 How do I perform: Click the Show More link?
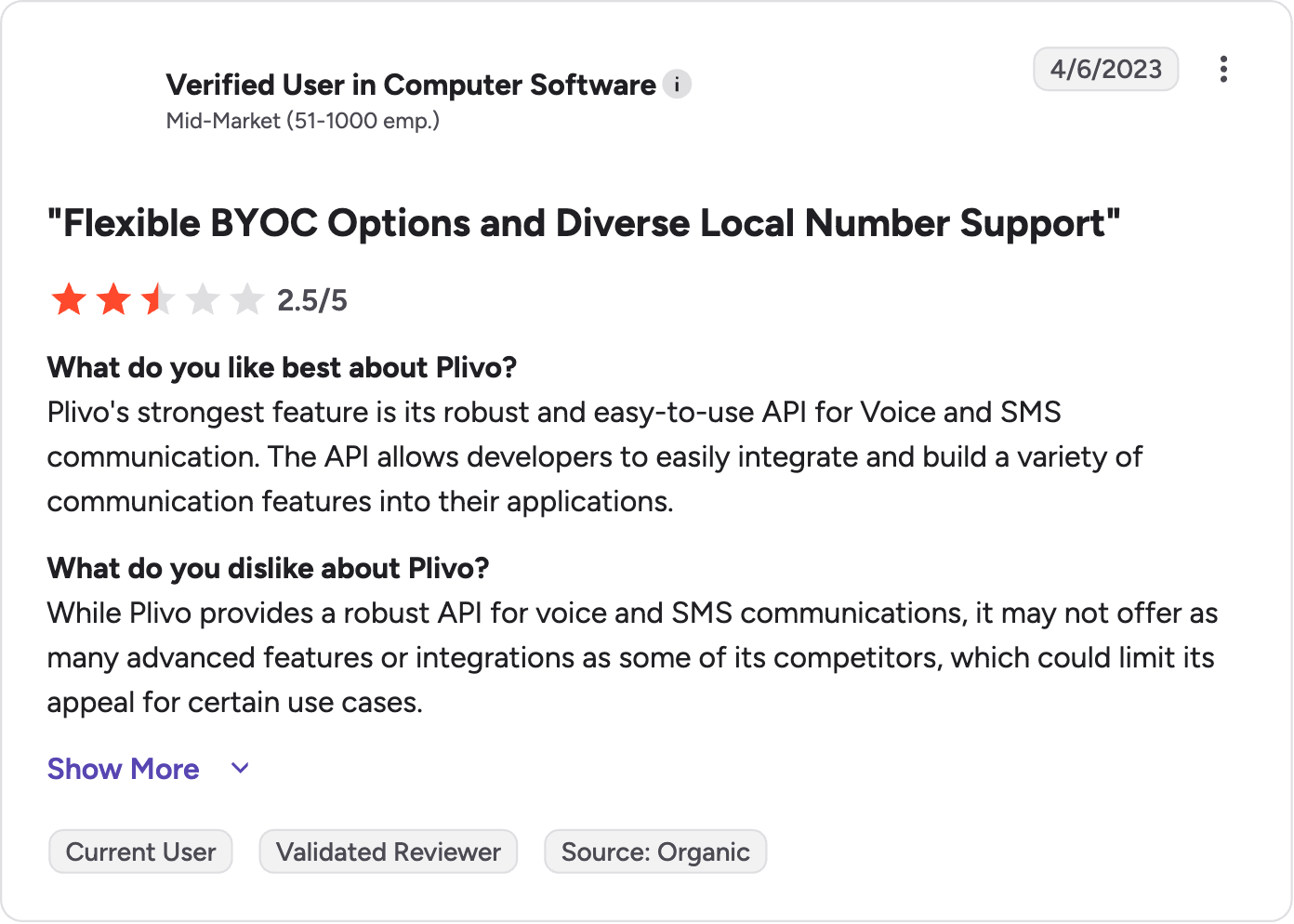pos(124,769)
